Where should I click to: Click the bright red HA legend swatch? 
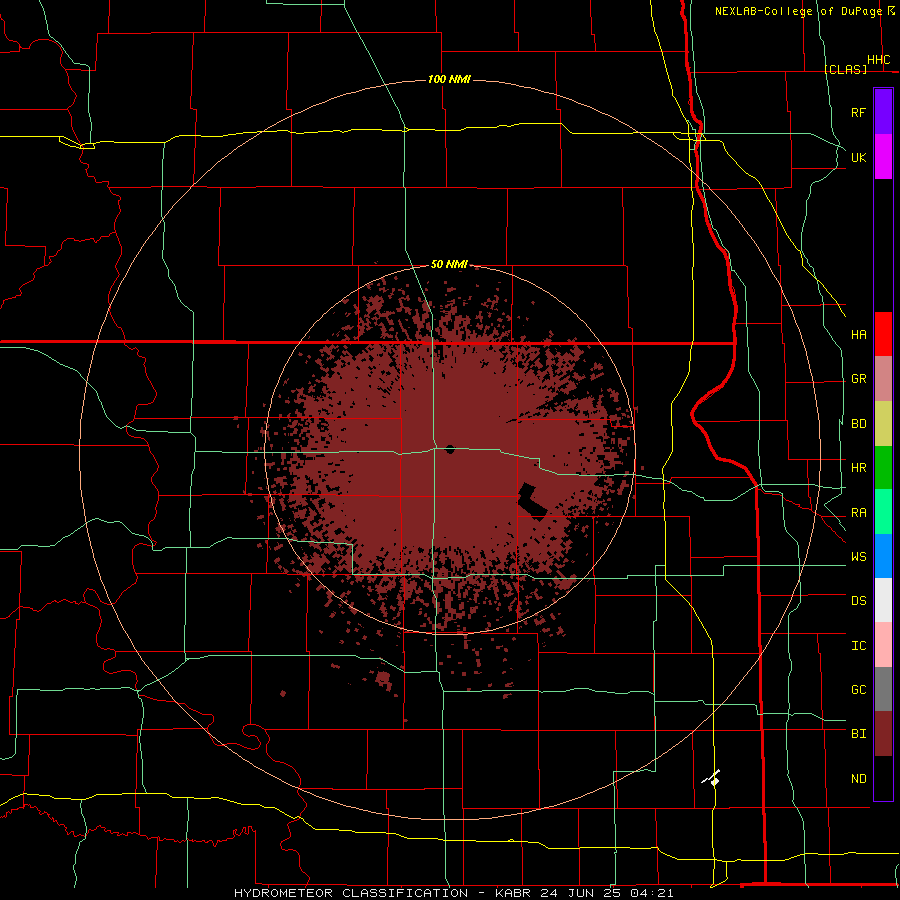pos(883,334)
